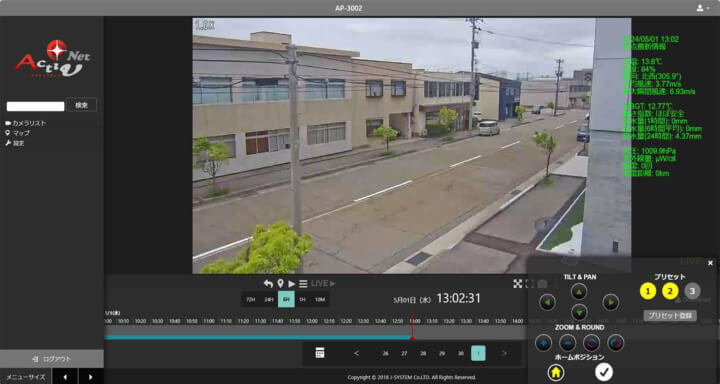Go to next dates with the right chevron
720x384 pixels.
[x=504, y=353]
